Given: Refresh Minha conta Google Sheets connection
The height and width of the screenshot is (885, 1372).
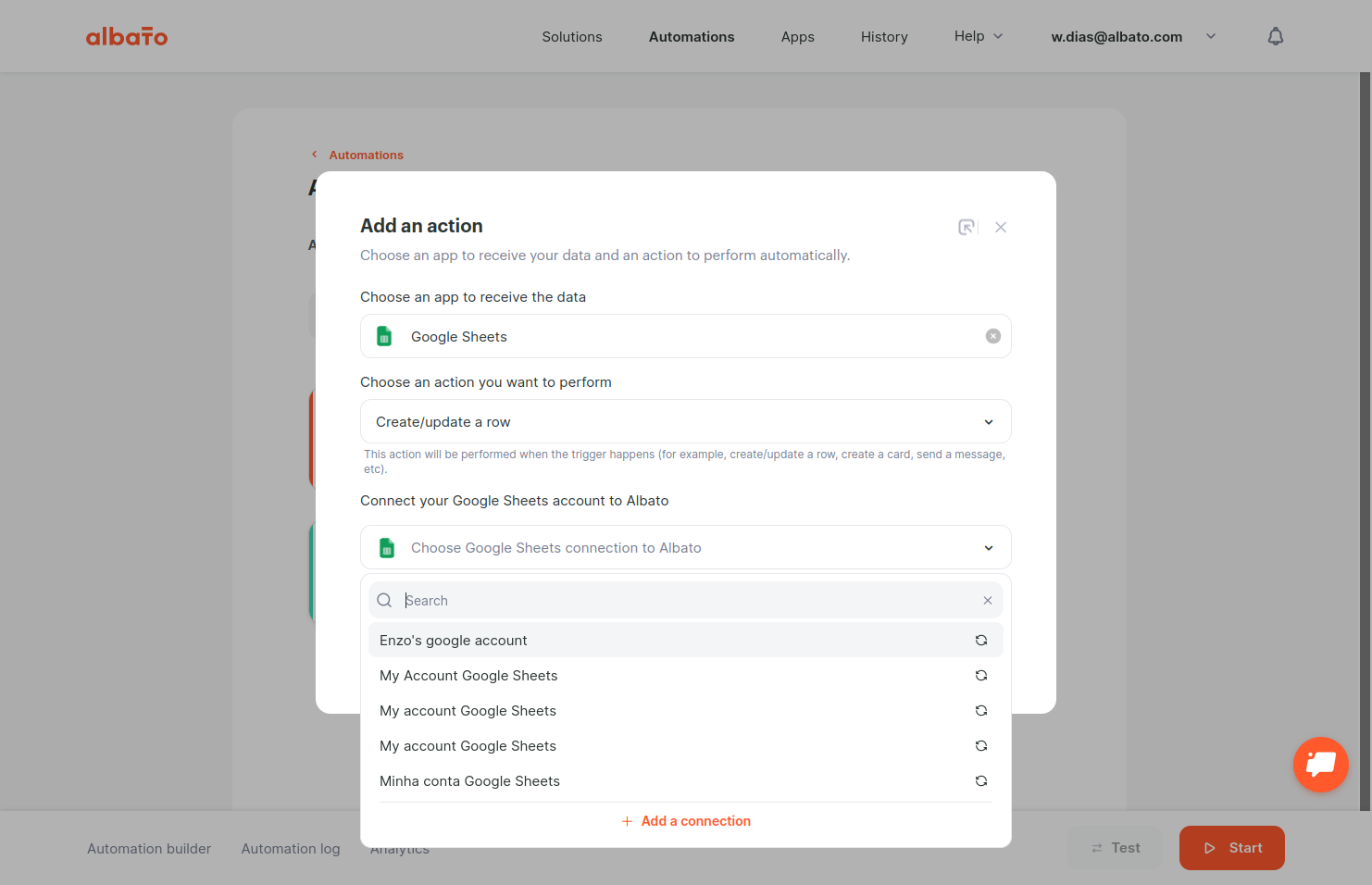Looking at the screenshot, I should (981, 780).
